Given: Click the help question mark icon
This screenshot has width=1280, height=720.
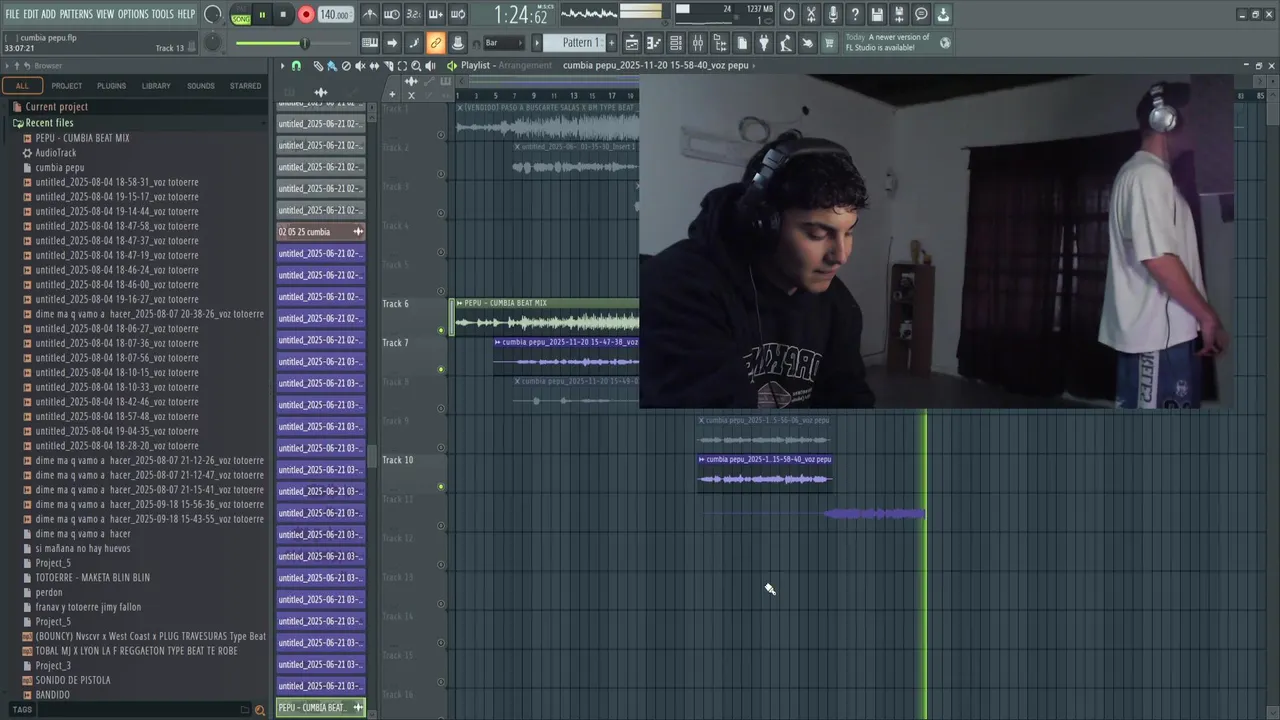Looking at the screenshot, I should 854,14.
